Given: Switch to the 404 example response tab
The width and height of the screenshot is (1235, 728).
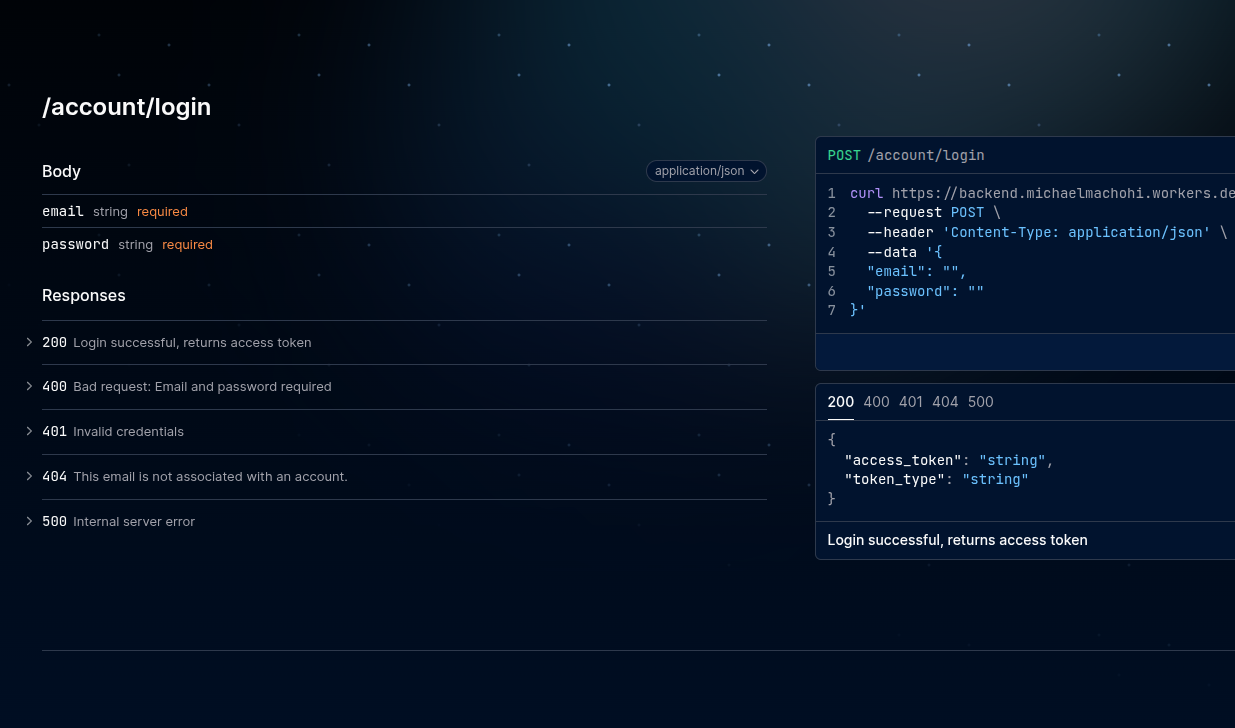Looking at the screenshot, I should click(x=945, y=402).
